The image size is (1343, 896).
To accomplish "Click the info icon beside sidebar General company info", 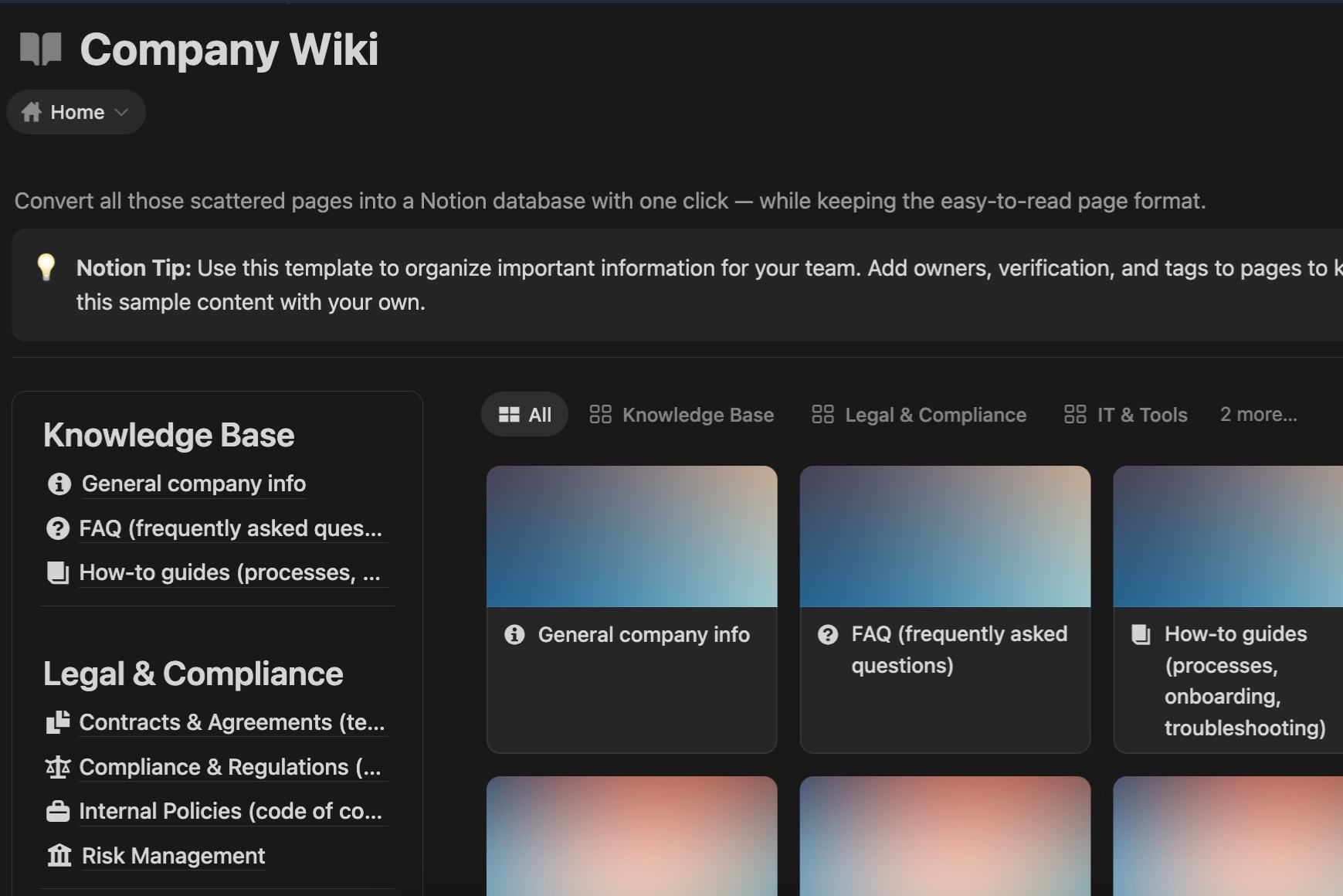I will (59, 484).
